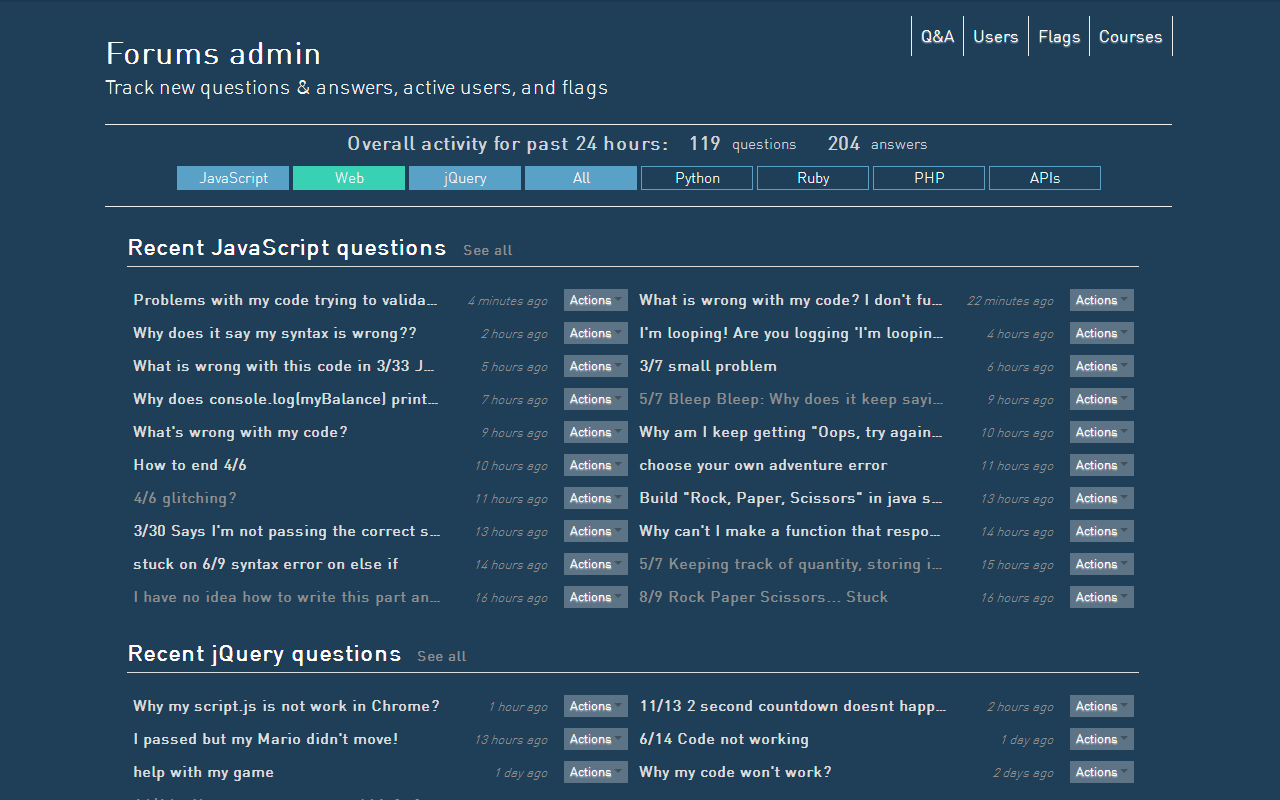
Task: Select the PHP filter button
Action: (x=928, y=177)
